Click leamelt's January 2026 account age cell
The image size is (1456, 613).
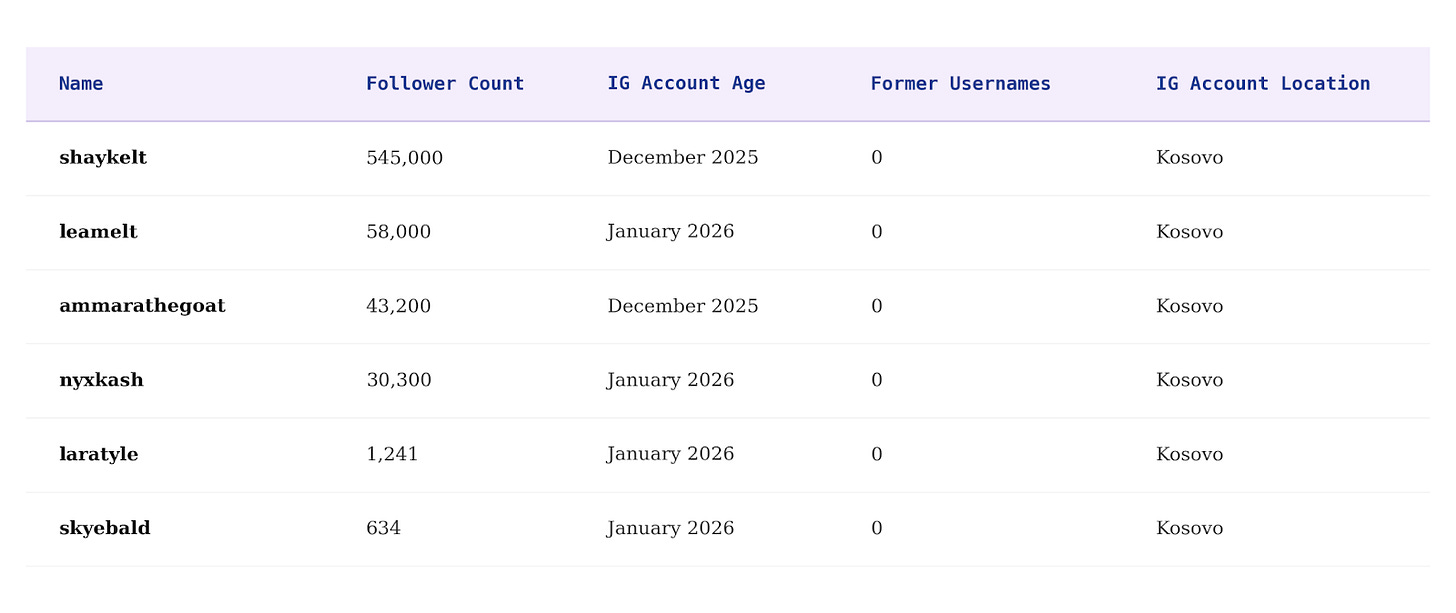(670, 232)
